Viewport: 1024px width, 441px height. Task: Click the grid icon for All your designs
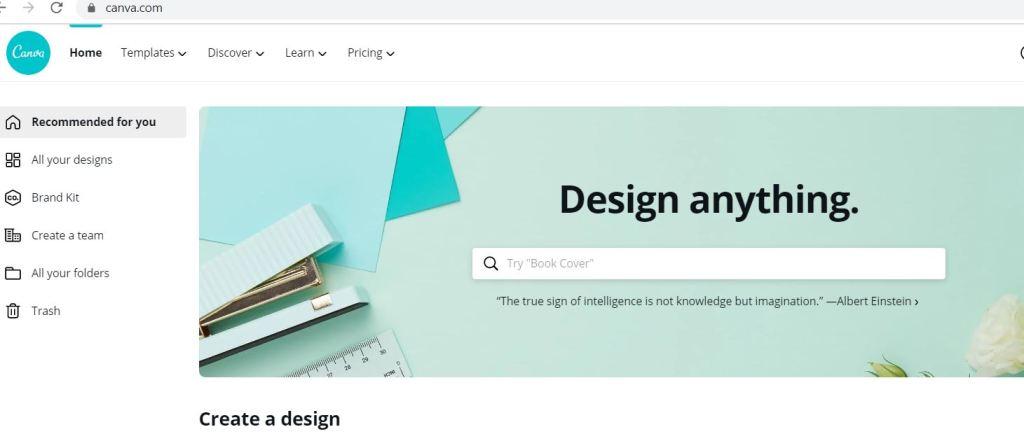click(12, 160)
